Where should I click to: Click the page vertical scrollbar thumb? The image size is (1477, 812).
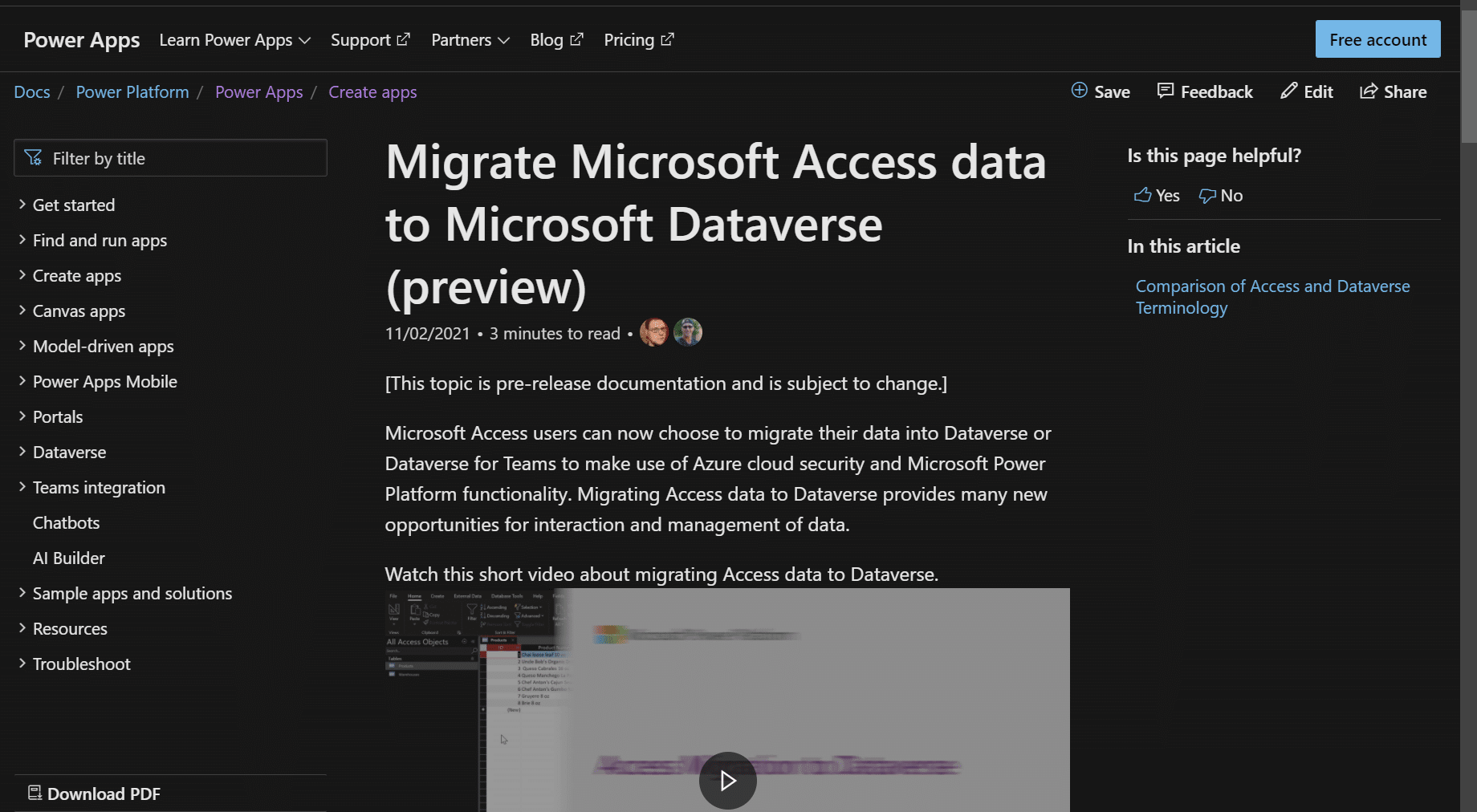[x=1468, y=76]
